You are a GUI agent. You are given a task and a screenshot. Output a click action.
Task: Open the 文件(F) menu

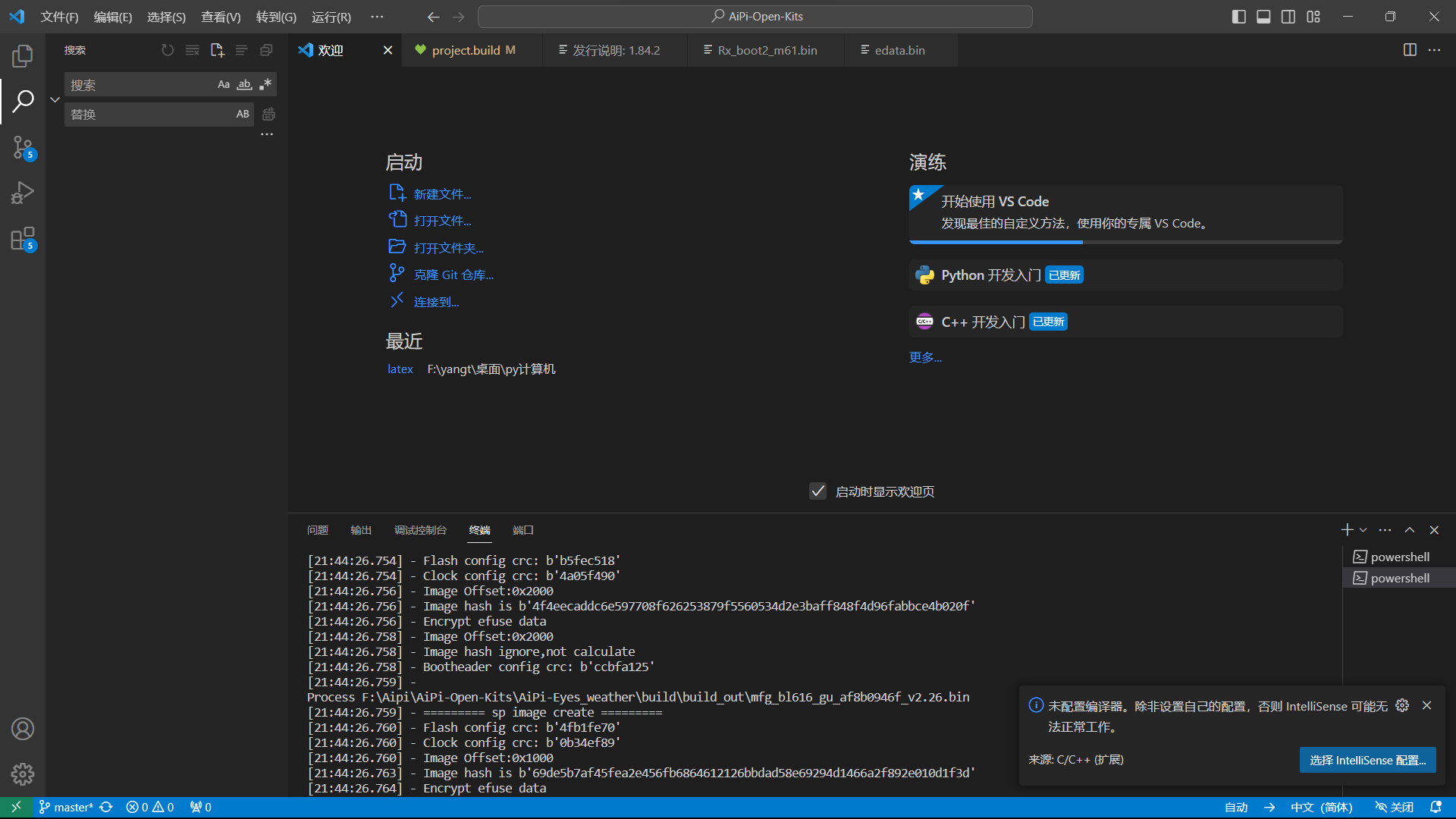(59, 17)
